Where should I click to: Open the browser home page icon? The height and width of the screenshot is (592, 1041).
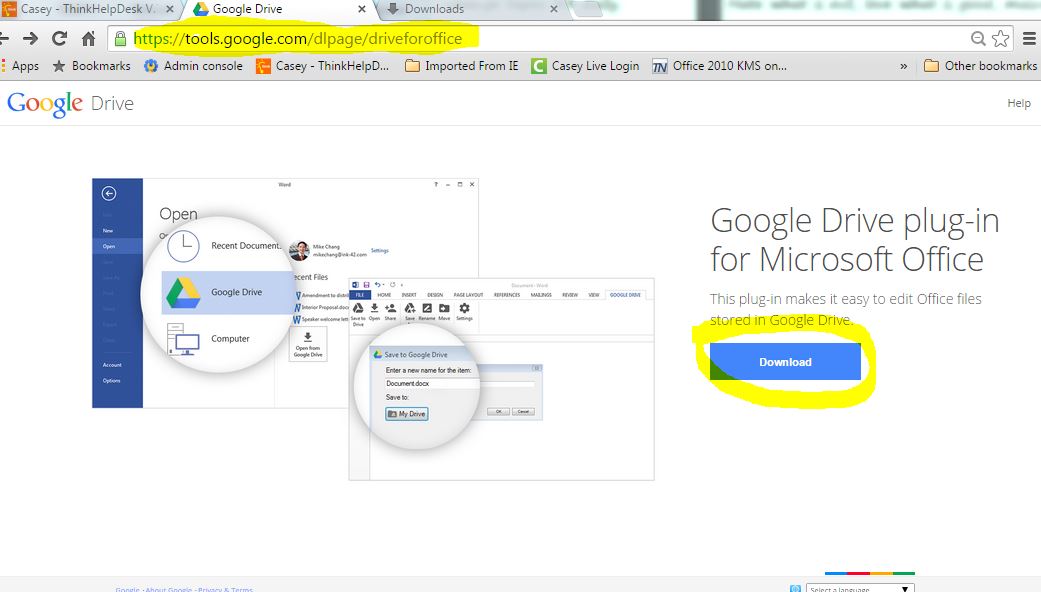pyautogui.click(x=88, y=38)
